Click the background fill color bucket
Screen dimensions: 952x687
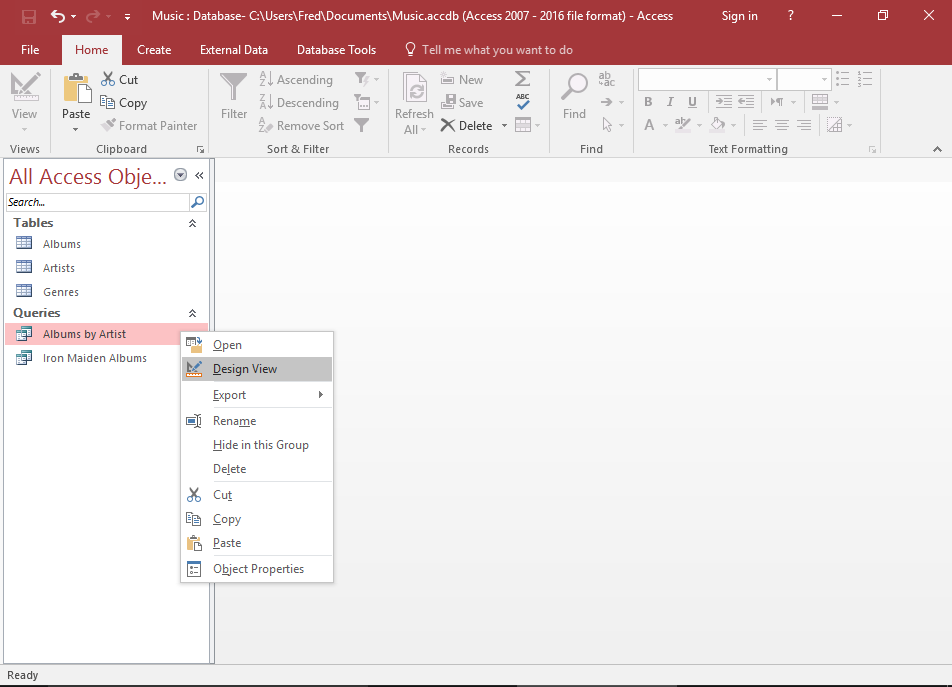(718, 125)
